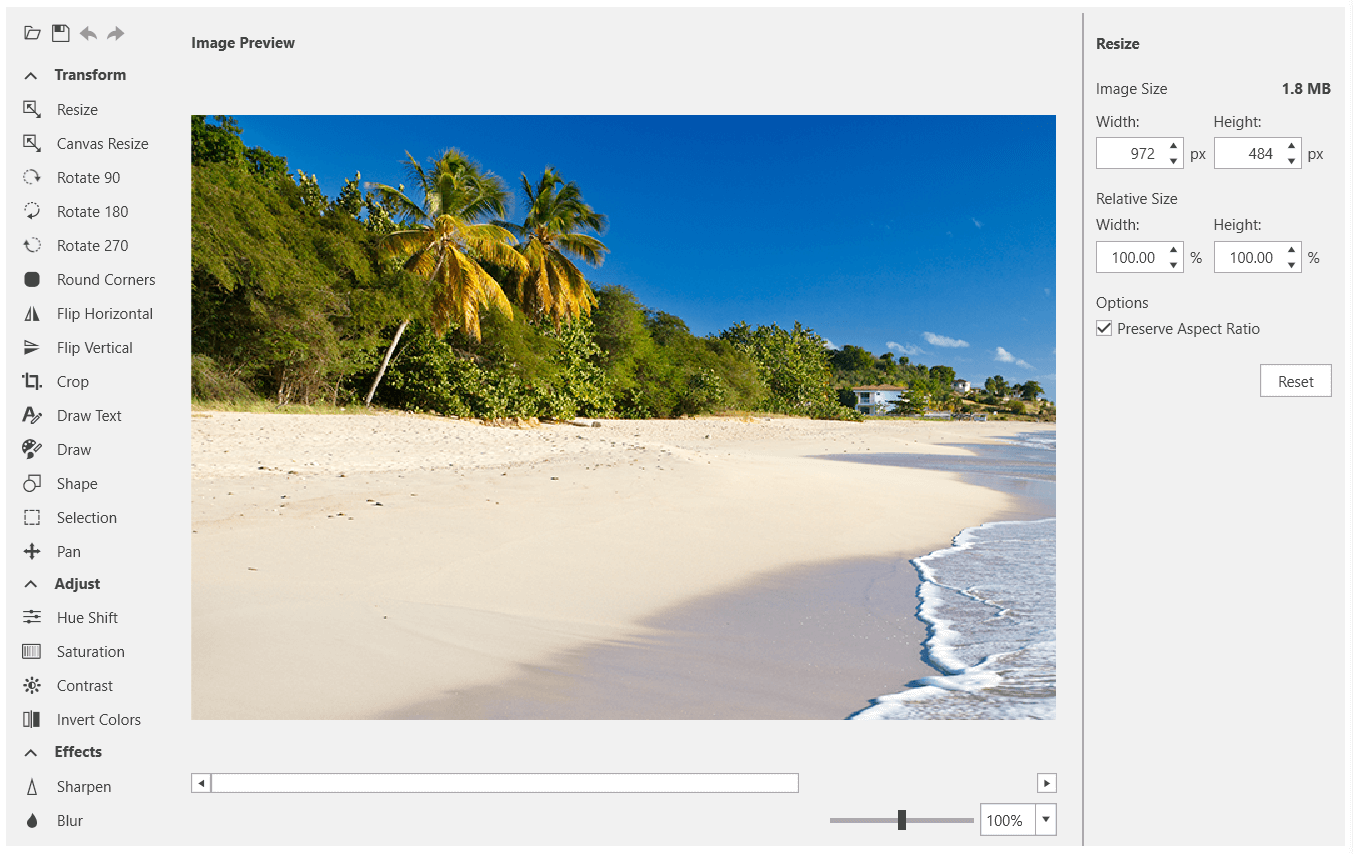Save the image with the save icon
Screen dimensions: 1353x854
tap(60, 32)
